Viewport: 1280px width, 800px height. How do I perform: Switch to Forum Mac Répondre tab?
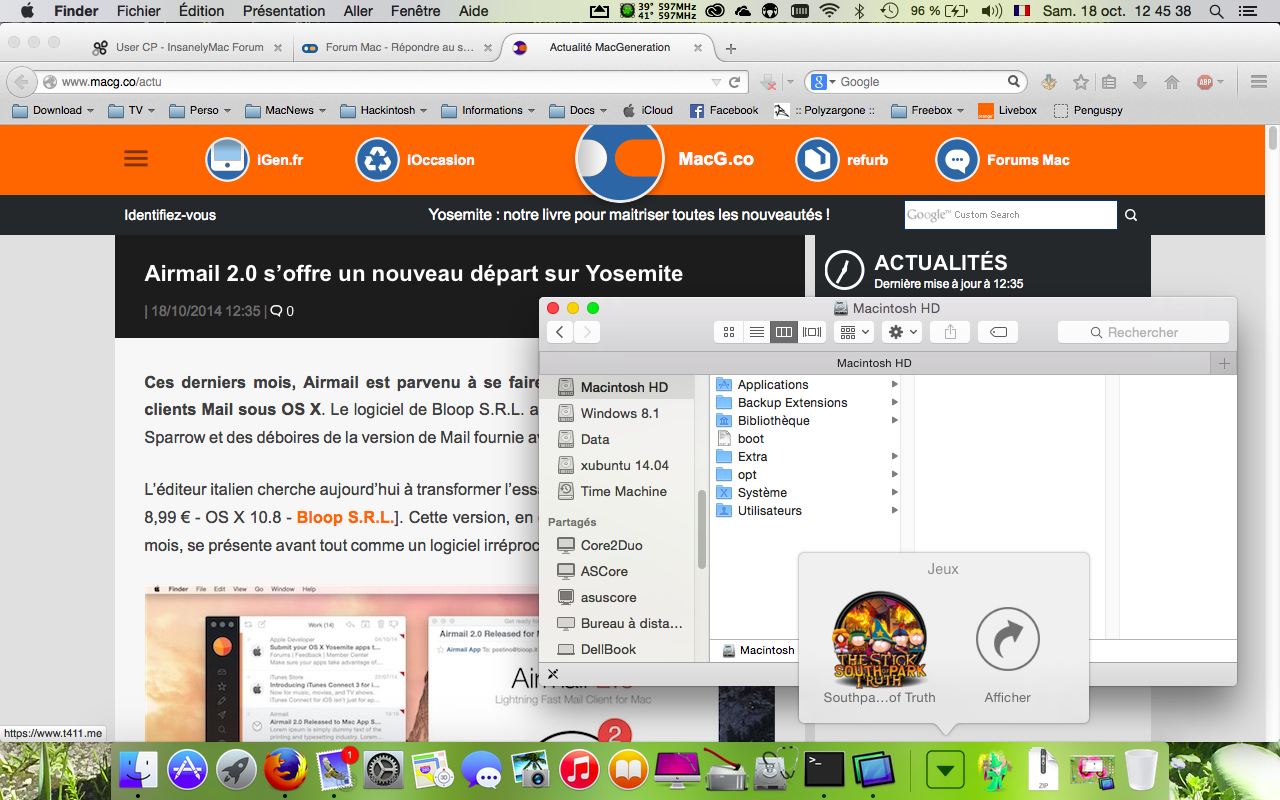pos(398,47)
